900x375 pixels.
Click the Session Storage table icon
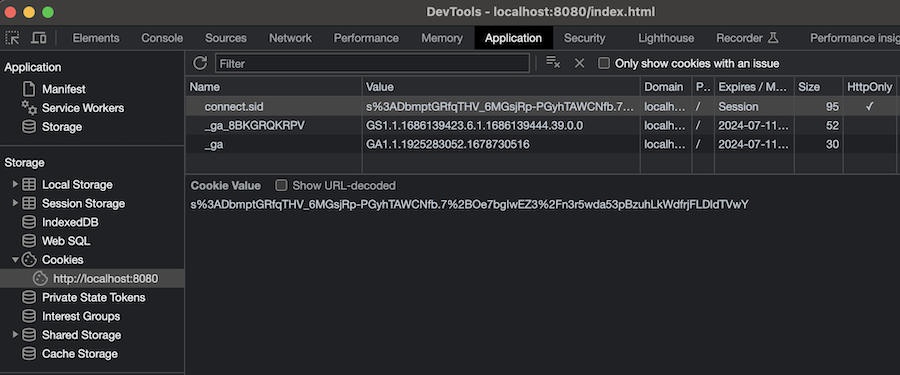pos(29,203)
